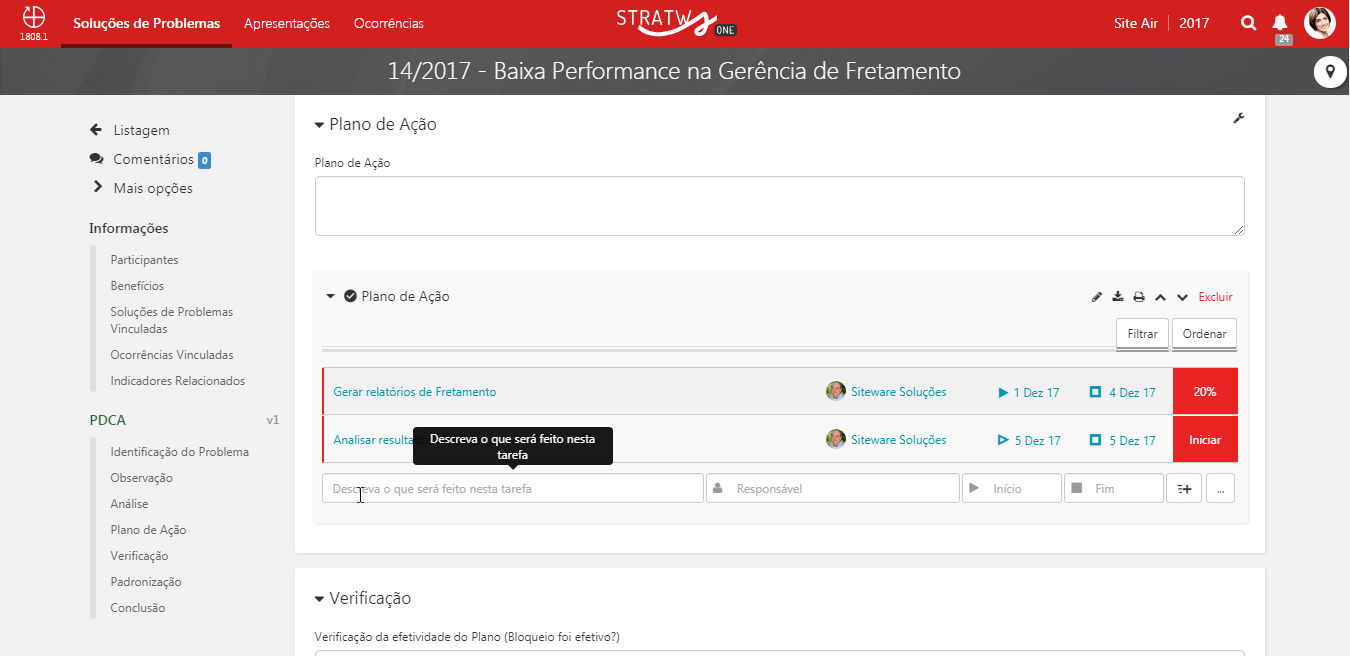This screenshot has width=1350, height=656.
Task: Click the add task list-plus button
Action: click(x=1184, y=488)
